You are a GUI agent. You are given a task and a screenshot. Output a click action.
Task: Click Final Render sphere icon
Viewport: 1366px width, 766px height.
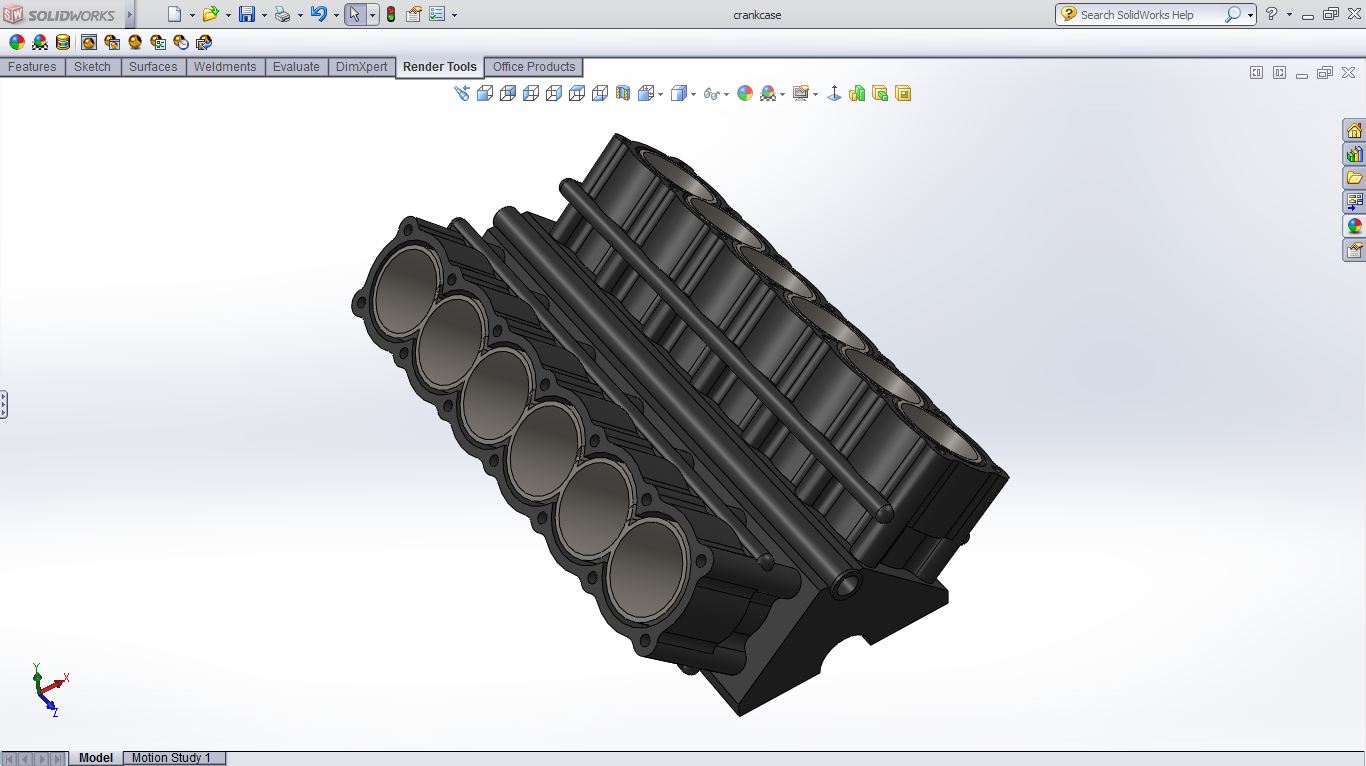coord(134,42)
